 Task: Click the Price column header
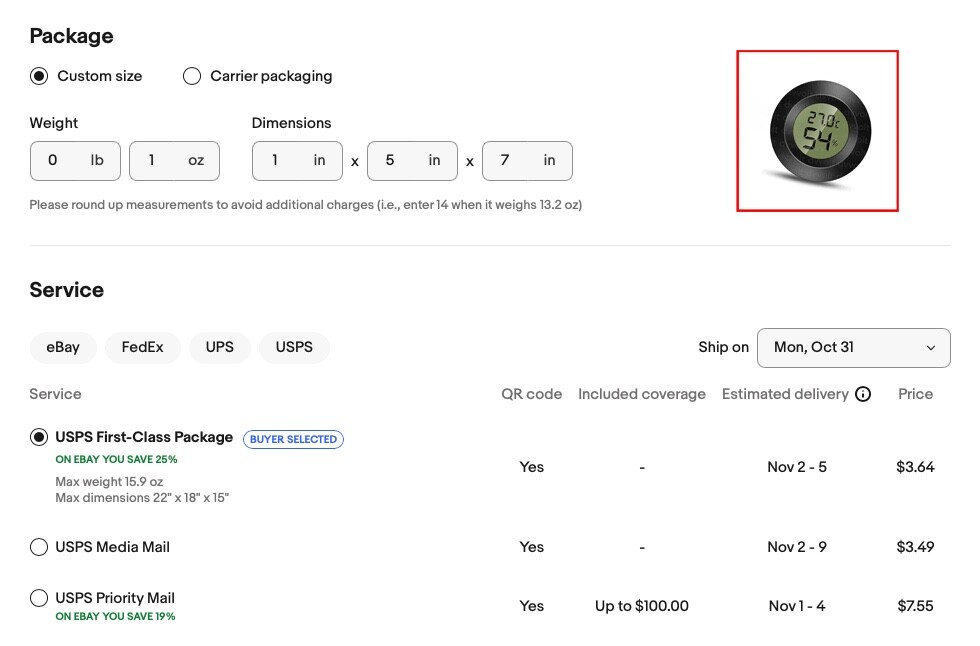(915, 394)
